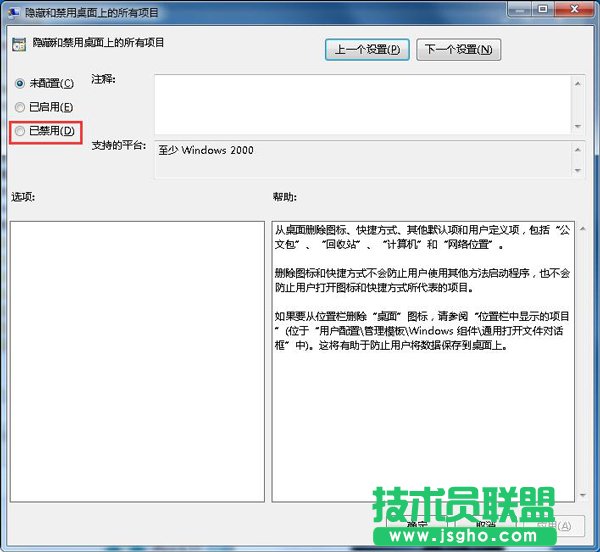
Task: Click the 隐藏和禁用桌面上的所有项目 heading text
Action: 98,42
